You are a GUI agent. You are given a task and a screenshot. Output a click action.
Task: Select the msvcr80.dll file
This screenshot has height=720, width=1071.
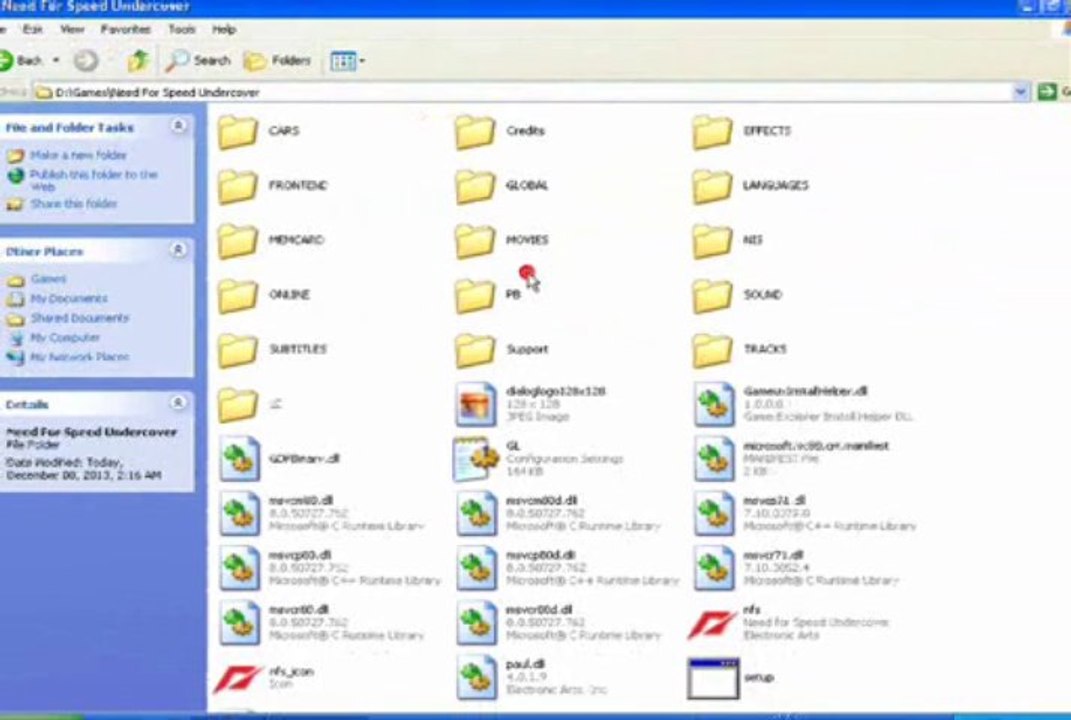pos(322,622)
